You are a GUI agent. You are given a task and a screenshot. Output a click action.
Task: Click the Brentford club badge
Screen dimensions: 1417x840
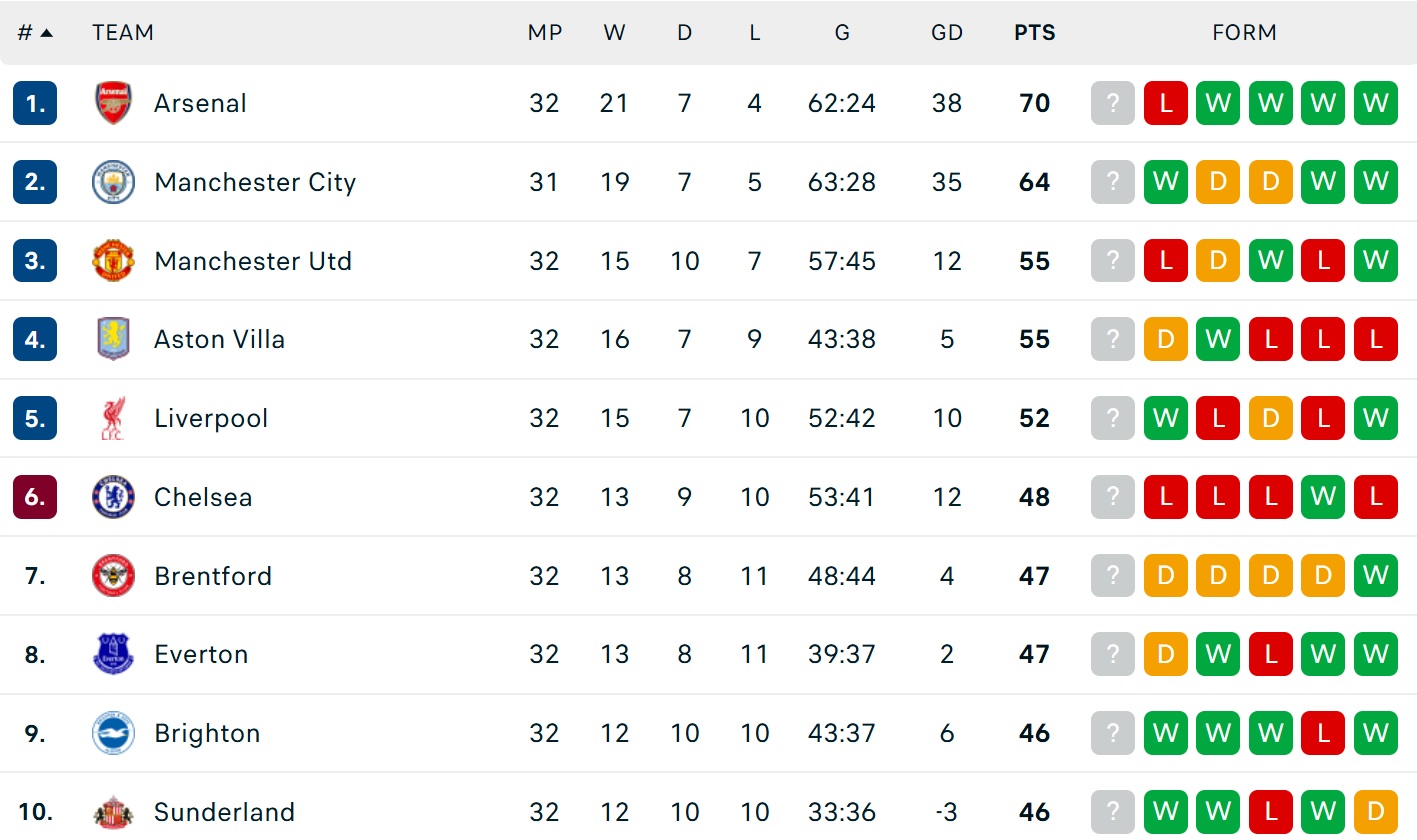(x=113, y=576)
